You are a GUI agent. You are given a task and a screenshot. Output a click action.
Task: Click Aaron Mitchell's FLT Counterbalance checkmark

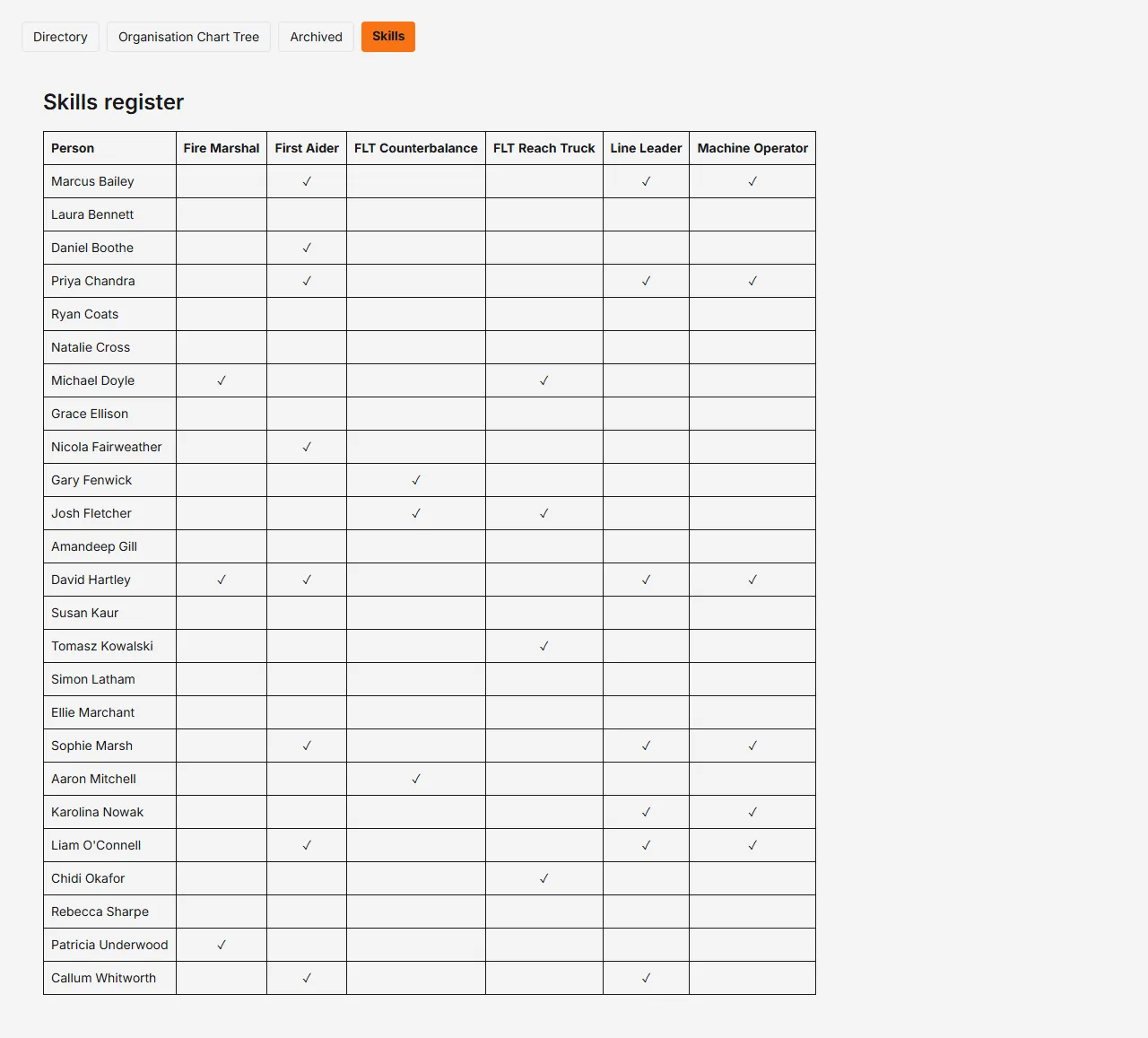coord(416,779)
